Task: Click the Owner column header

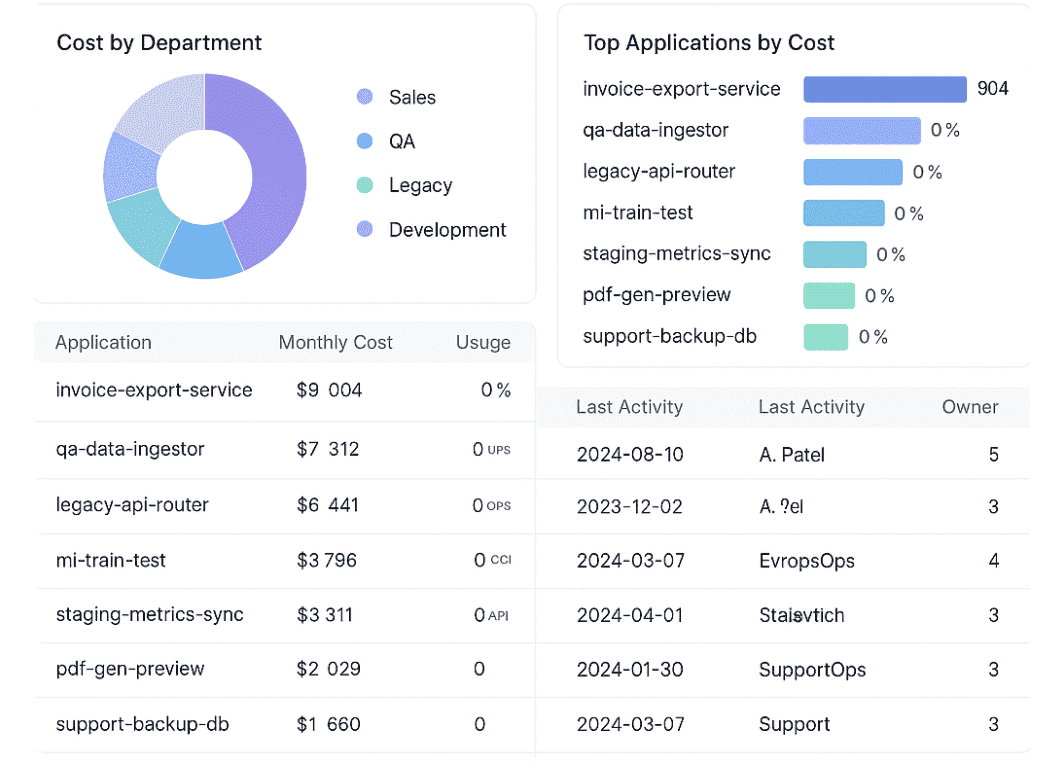Action: pyautogui.click(x=969, y=407)
